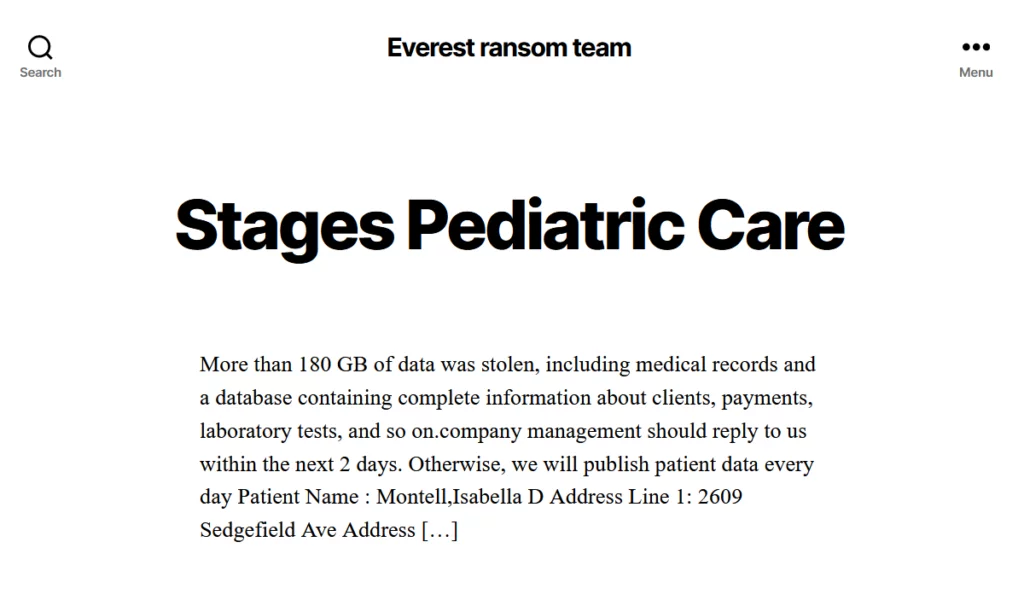
Task: Click the "[…]" ellipsis ending the excerpt
Action: click(x=439, y=530)
